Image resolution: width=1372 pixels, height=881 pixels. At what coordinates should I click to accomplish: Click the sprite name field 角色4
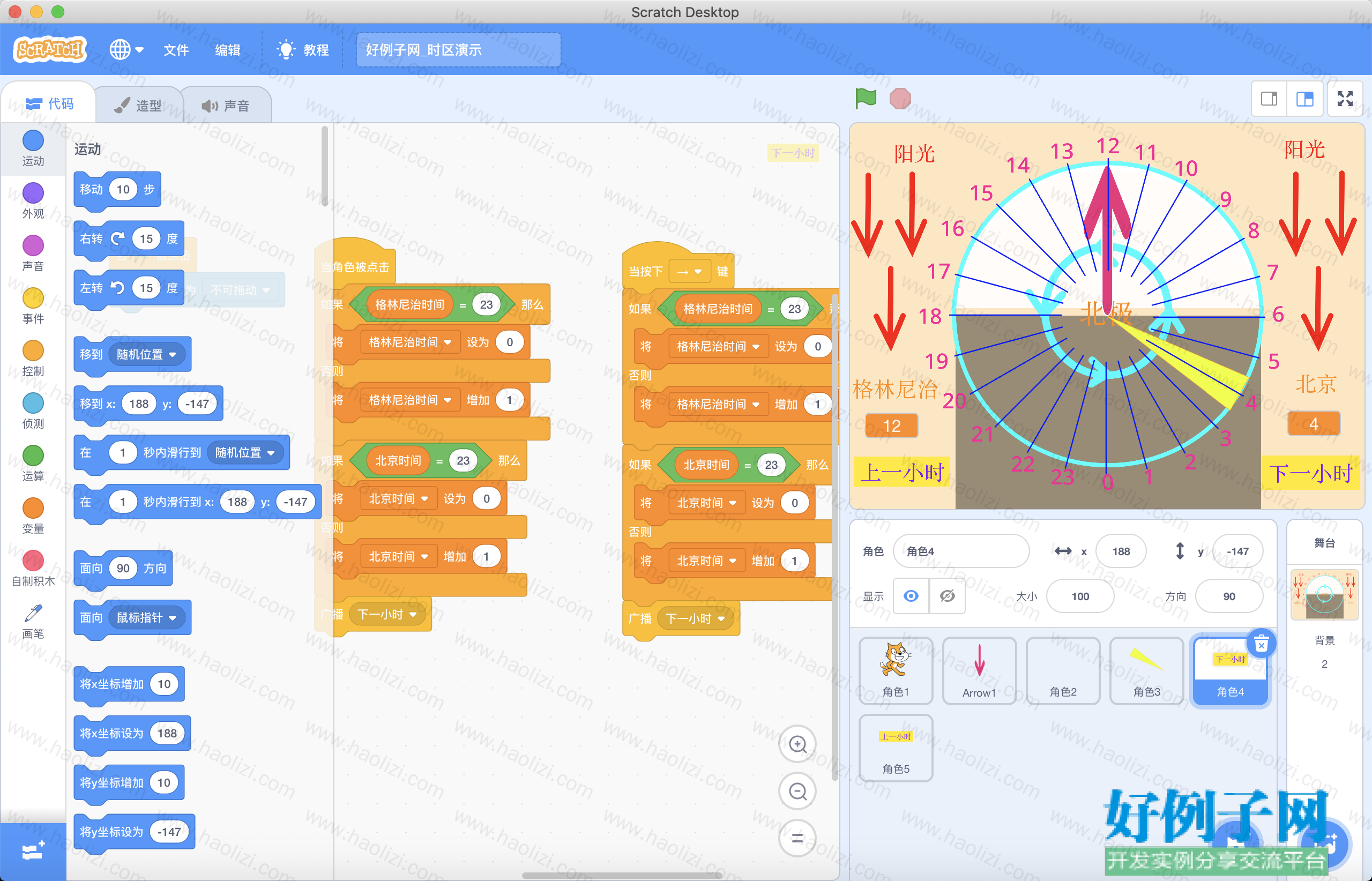(x=960, y=551)
